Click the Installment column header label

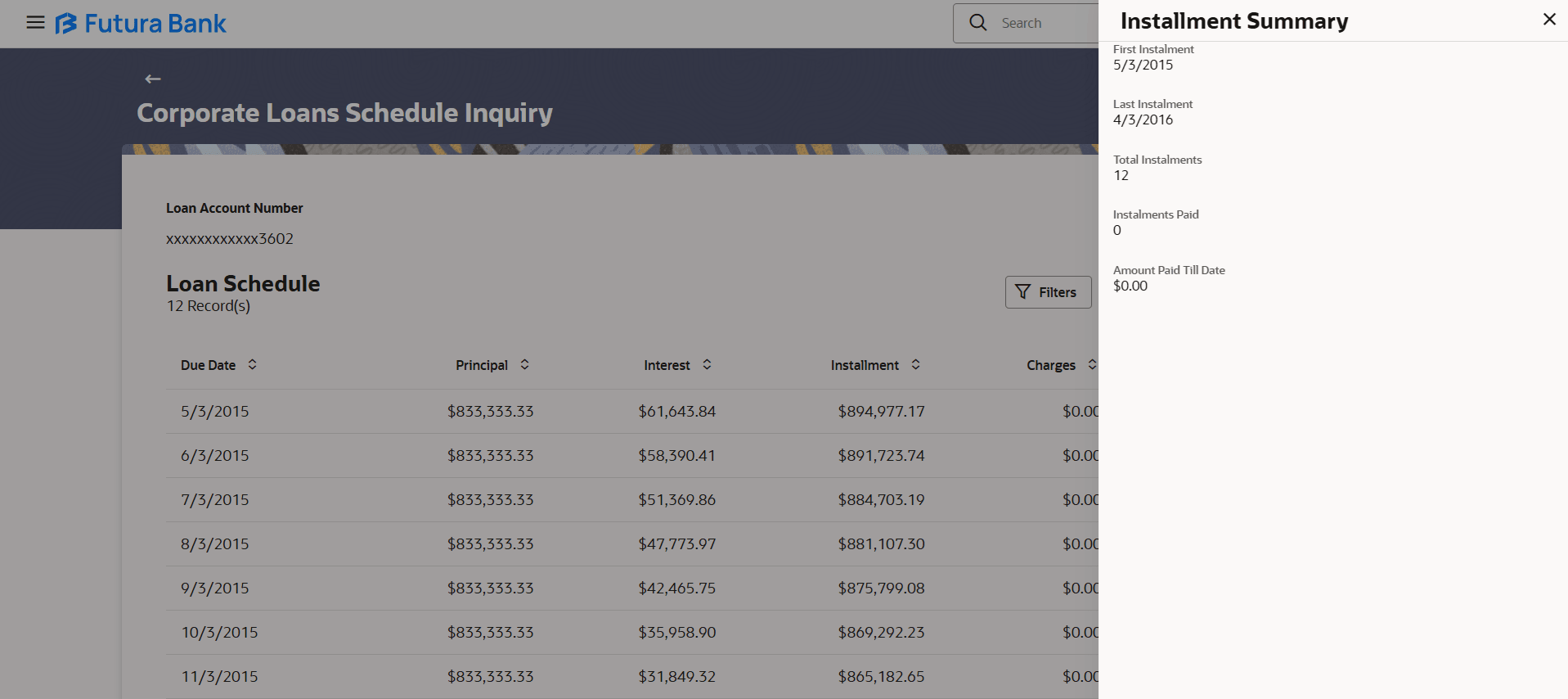[x=864, y=366]
